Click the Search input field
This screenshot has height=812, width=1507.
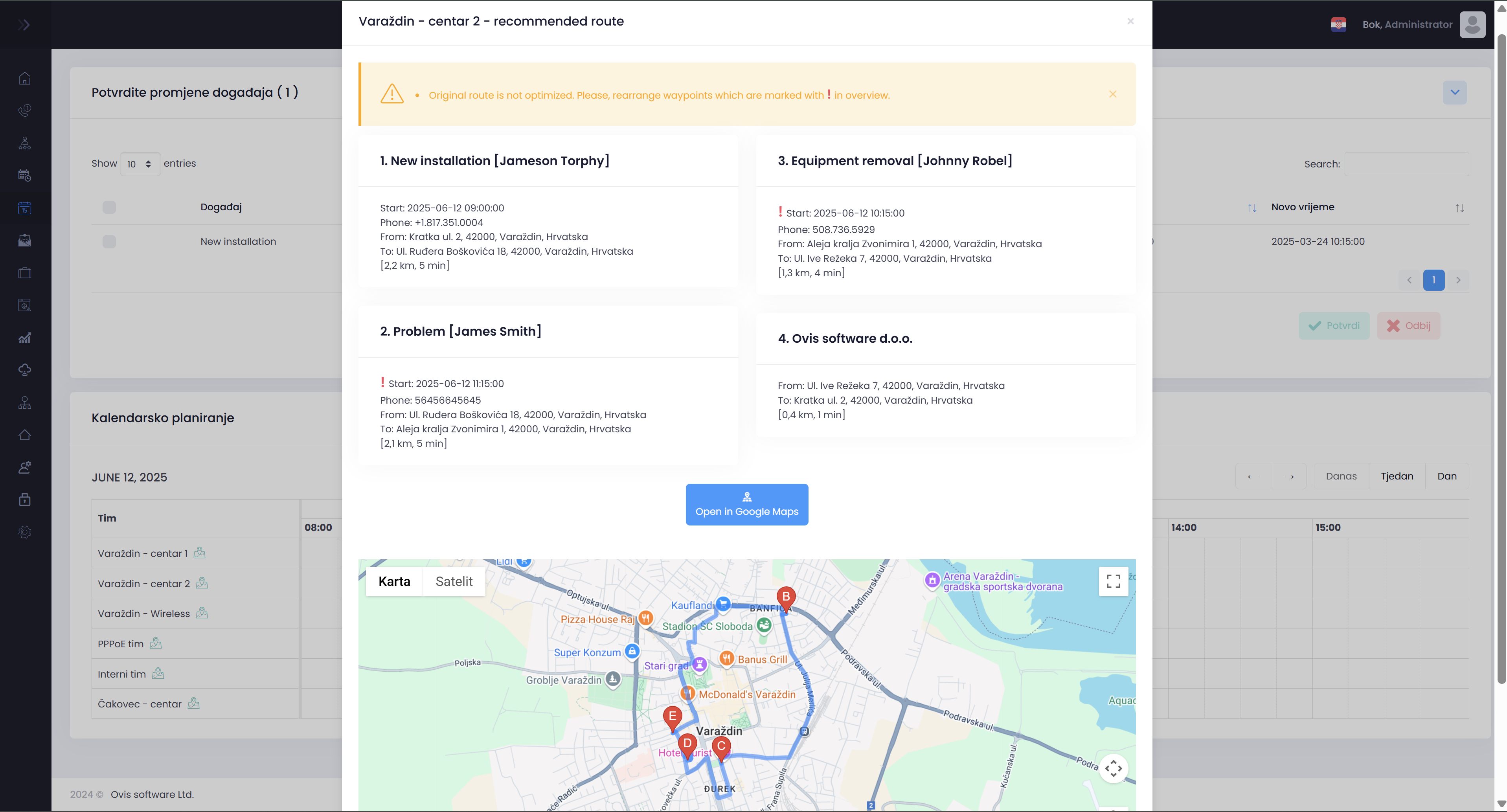1406,164
